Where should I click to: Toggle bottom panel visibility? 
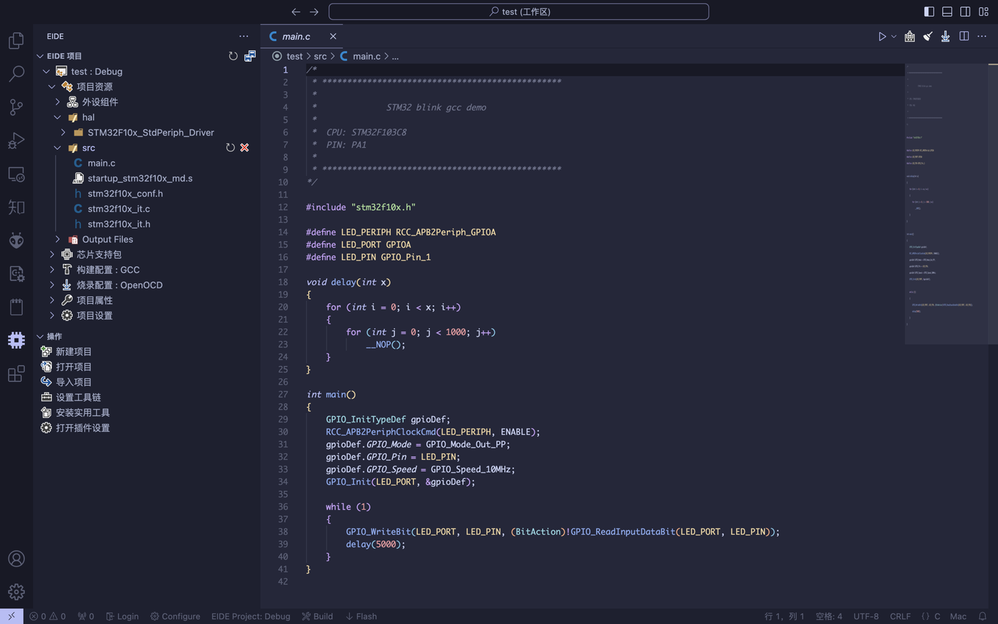[947, 11]
